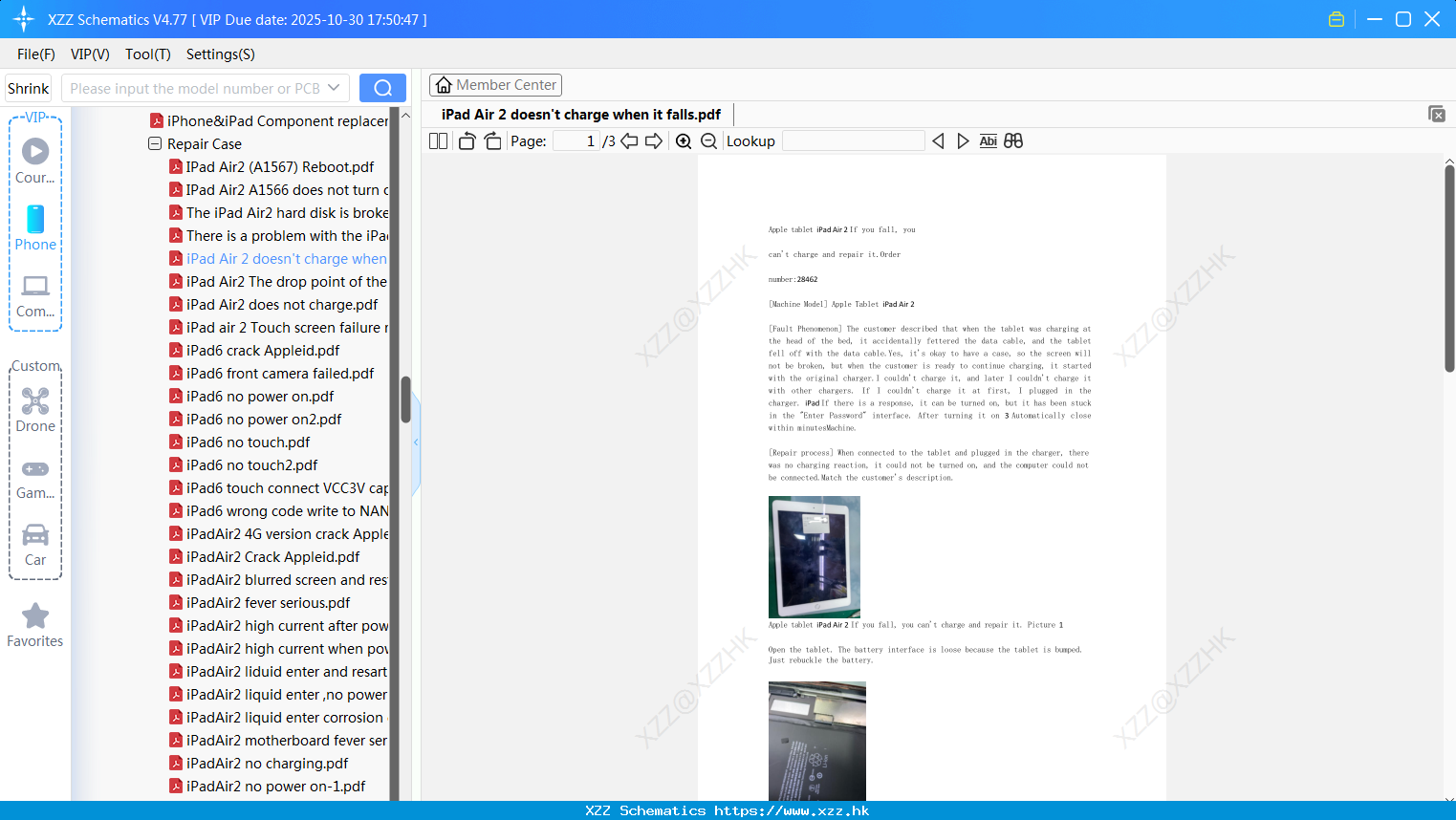Click the home icon in Member Center

pos(444,85)
